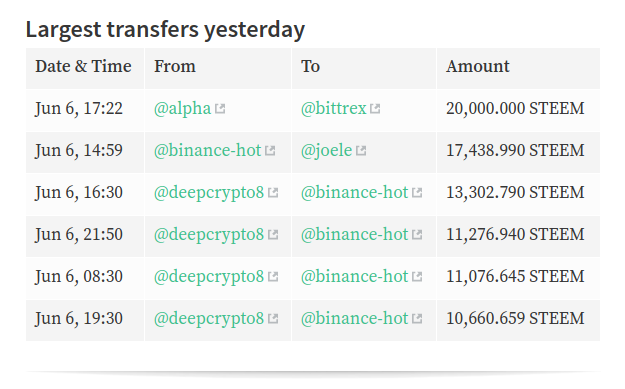This screenshot has width=625, height=389.
Task: Open @binance-hot recipient link in 08:30 row
Action: (x=354, y=277)
